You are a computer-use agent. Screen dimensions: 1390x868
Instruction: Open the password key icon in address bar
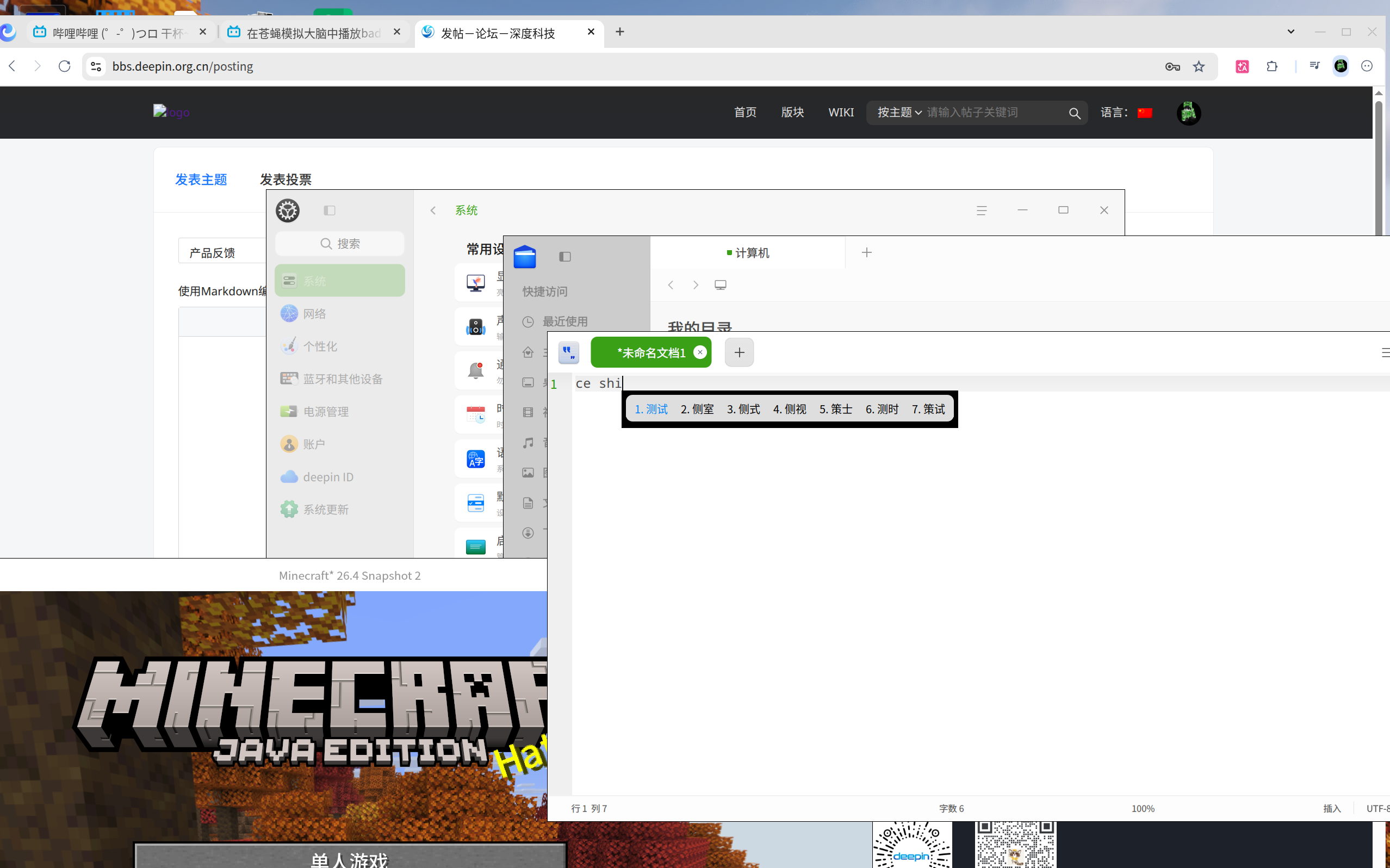coord(1172,66)
